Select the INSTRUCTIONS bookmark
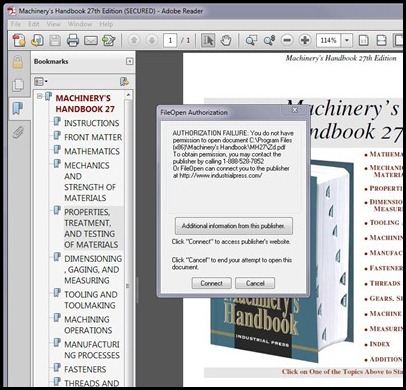 coord(91,123)
